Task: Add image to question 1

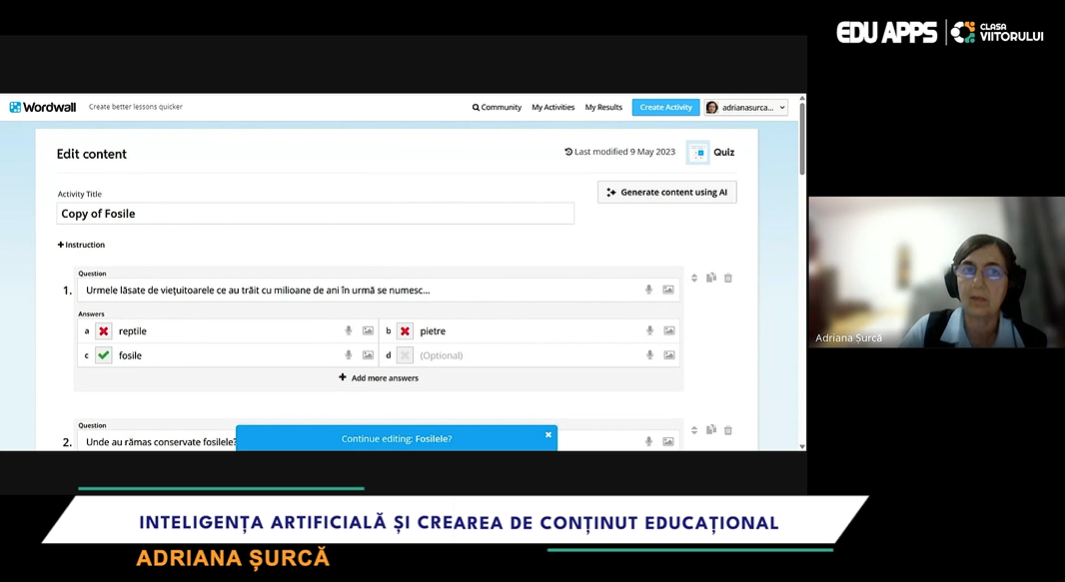Action: tap(668, 290)
